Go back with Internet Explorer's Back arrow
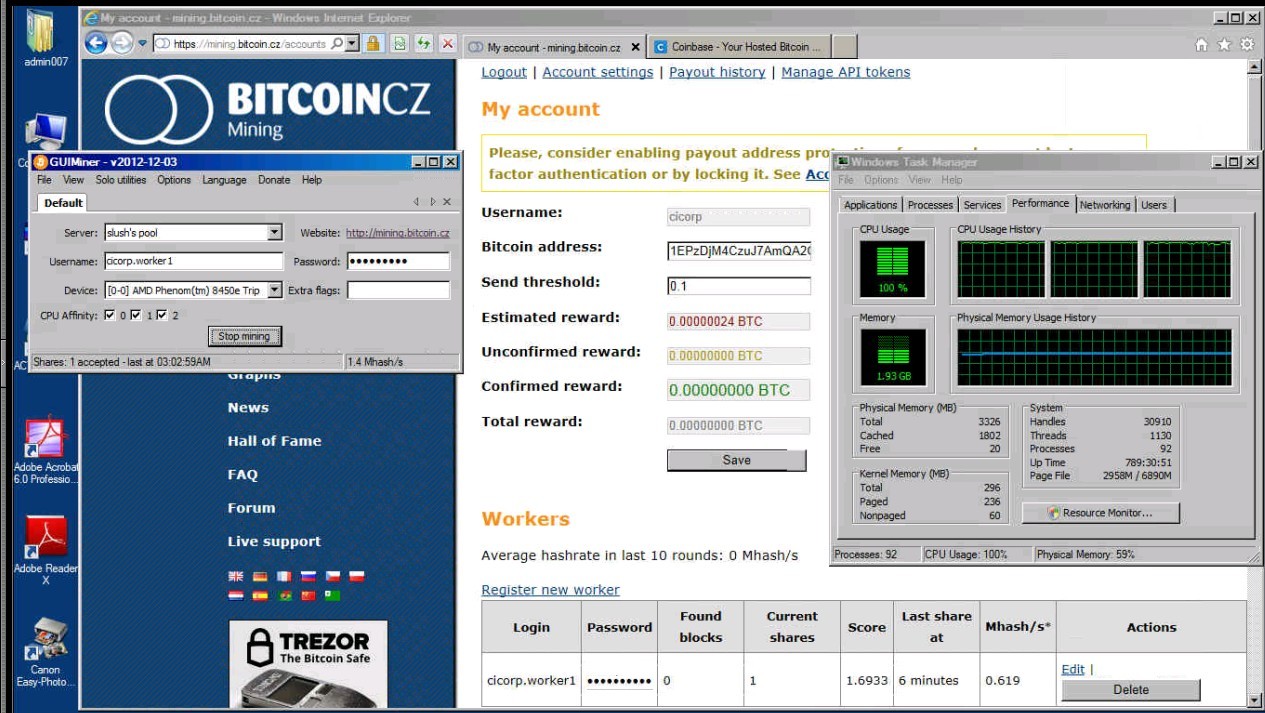Screen dimensions: 1265x713 click(x=96, y=43)
